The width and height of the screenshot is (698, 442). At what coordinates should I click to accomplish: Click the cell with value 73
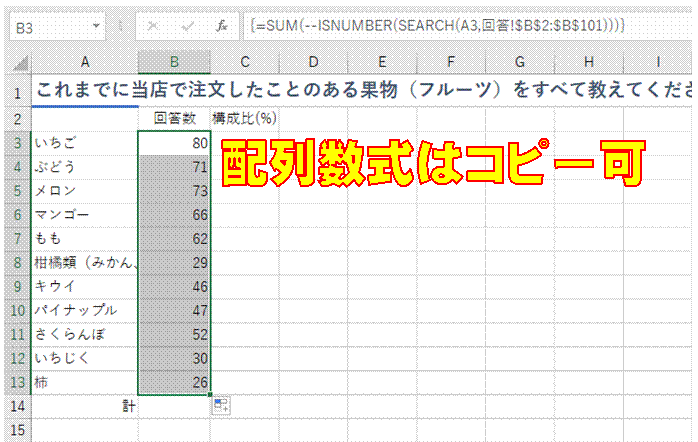tap(174, 191)
